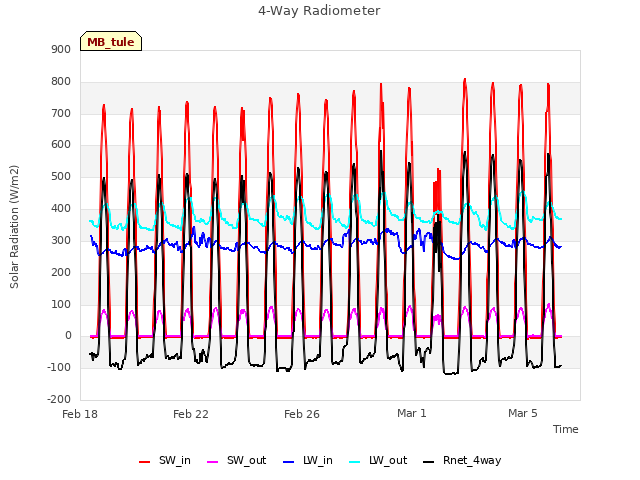The image size is (640, 480).
Task: Click the Feb 26 x-axis tick label
Action: click(x=302, y=414)
